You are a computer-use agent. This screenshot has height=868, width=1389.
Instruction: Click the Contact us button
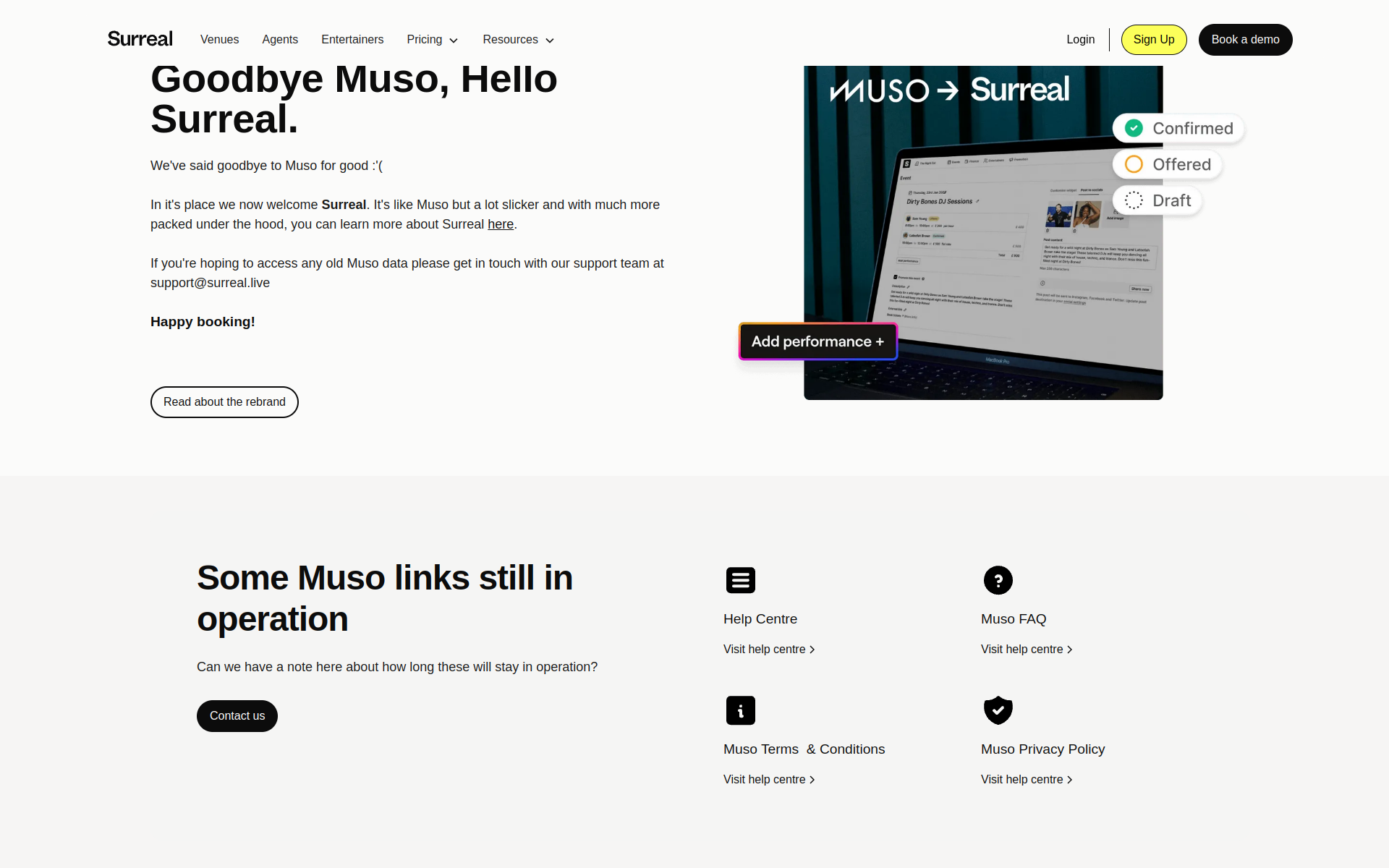click(x=237, y=716)
